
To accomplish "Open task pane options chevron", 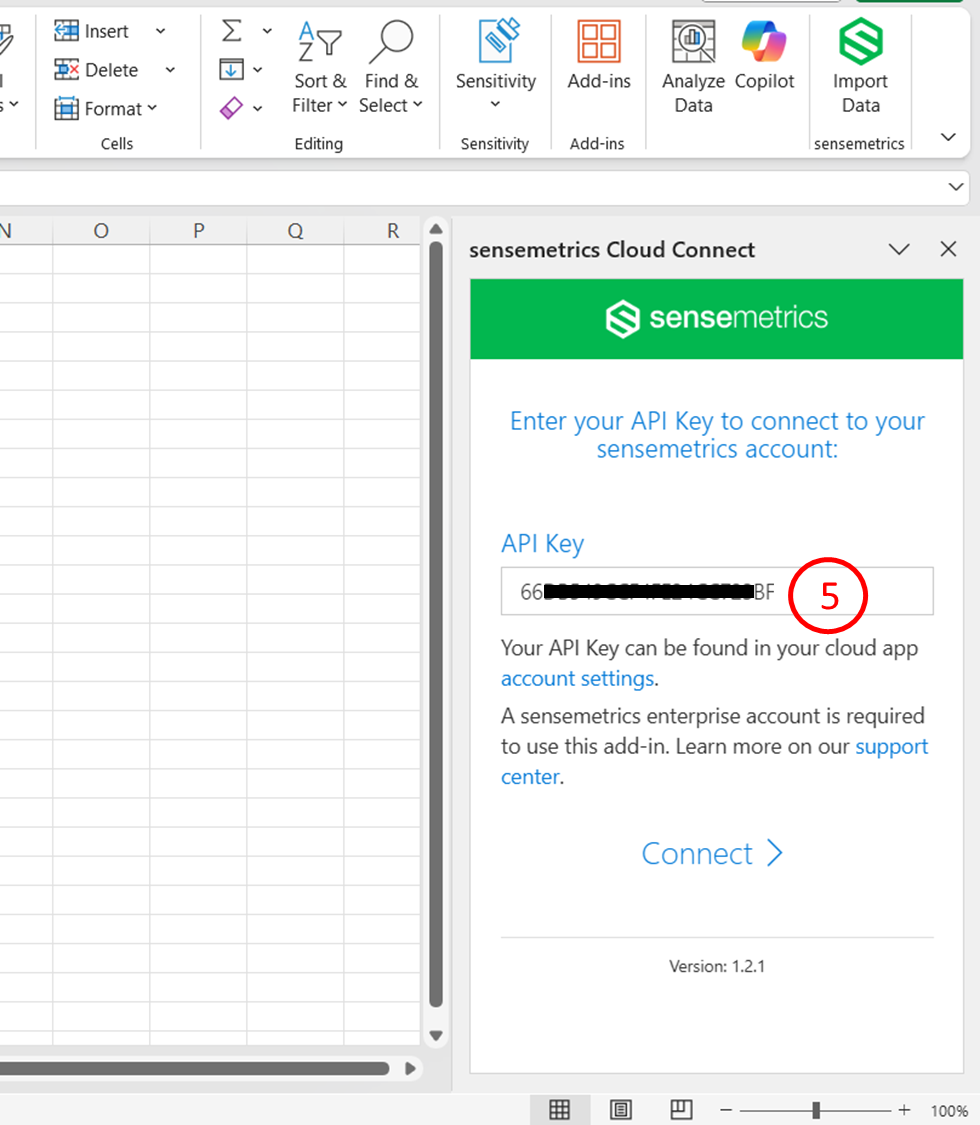I will click(x=899, y=249).
